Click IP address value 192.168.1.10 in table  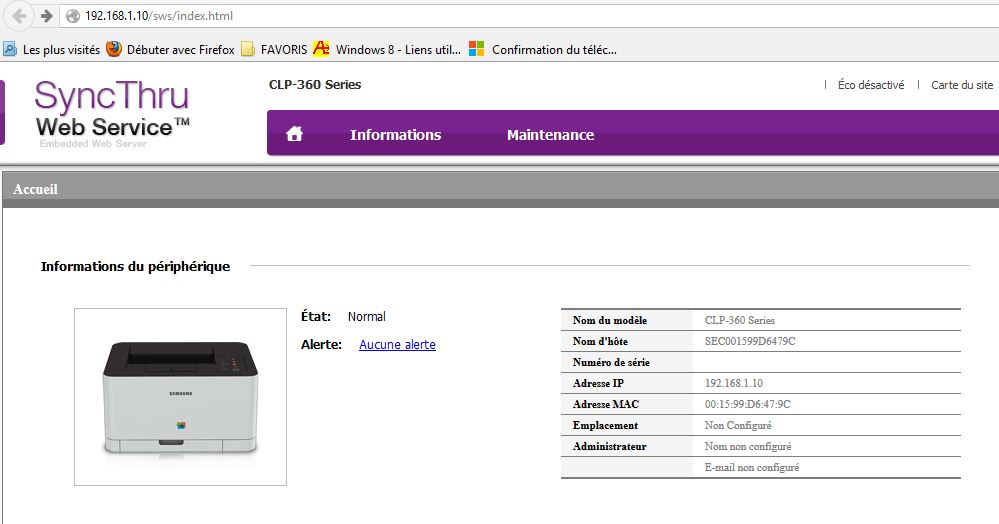(733, 383)
